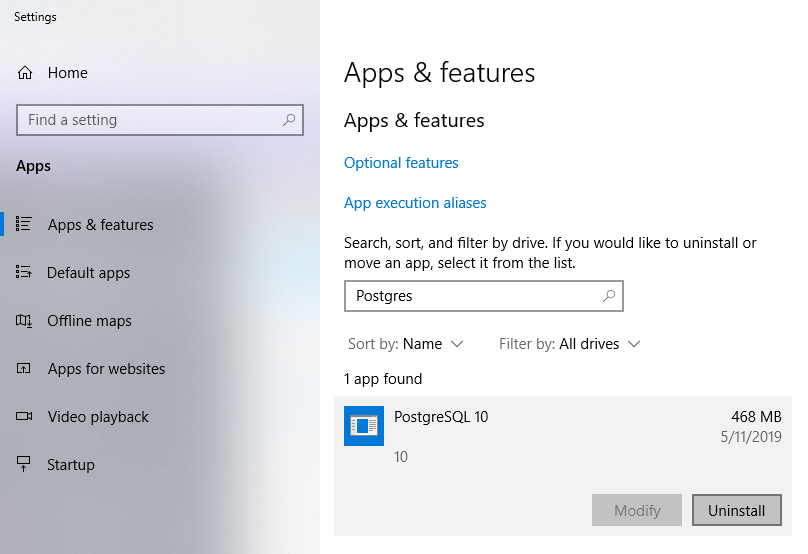
Task: Open Offline maps section
Action: point(90,321)
